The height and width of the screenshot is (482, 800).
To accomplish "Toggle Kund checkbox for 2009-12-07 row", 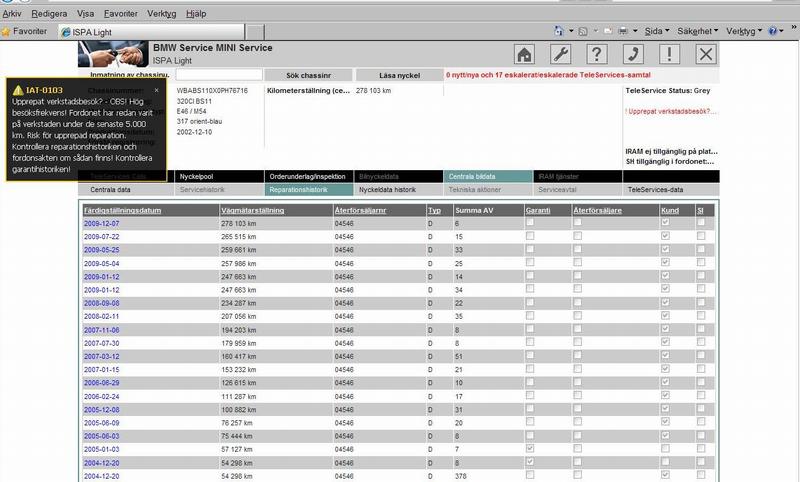I will tap(665, 223).
